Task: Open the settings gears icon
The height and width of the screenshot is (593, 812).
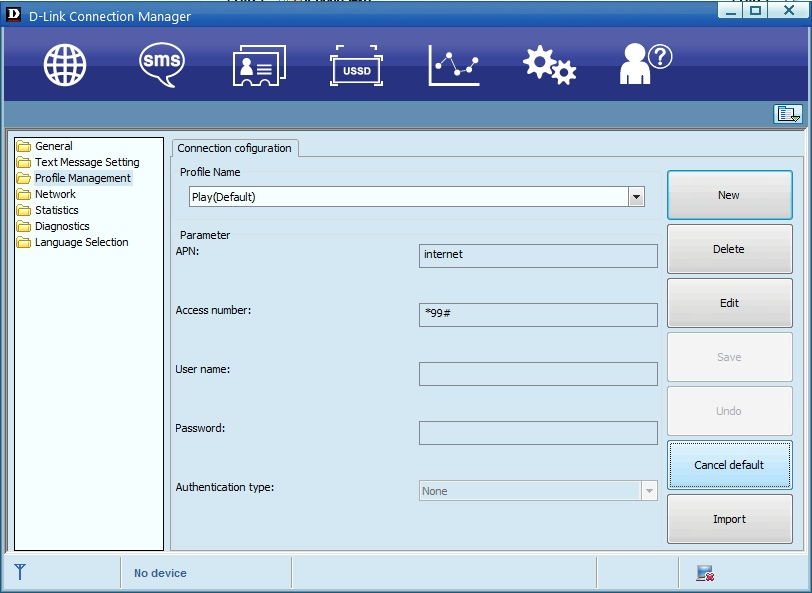Action: (549, 65)
